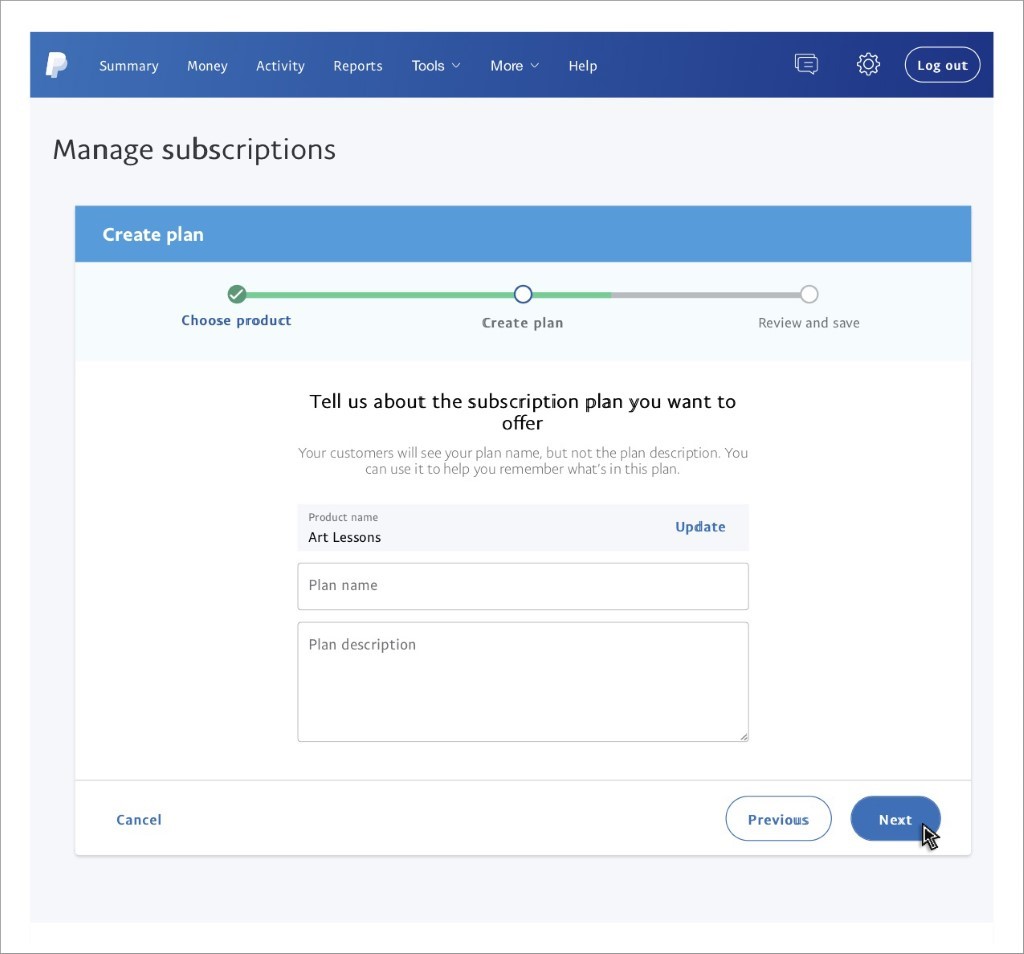
Task: Select the Cancel link
Action: (x=138, y=818)
